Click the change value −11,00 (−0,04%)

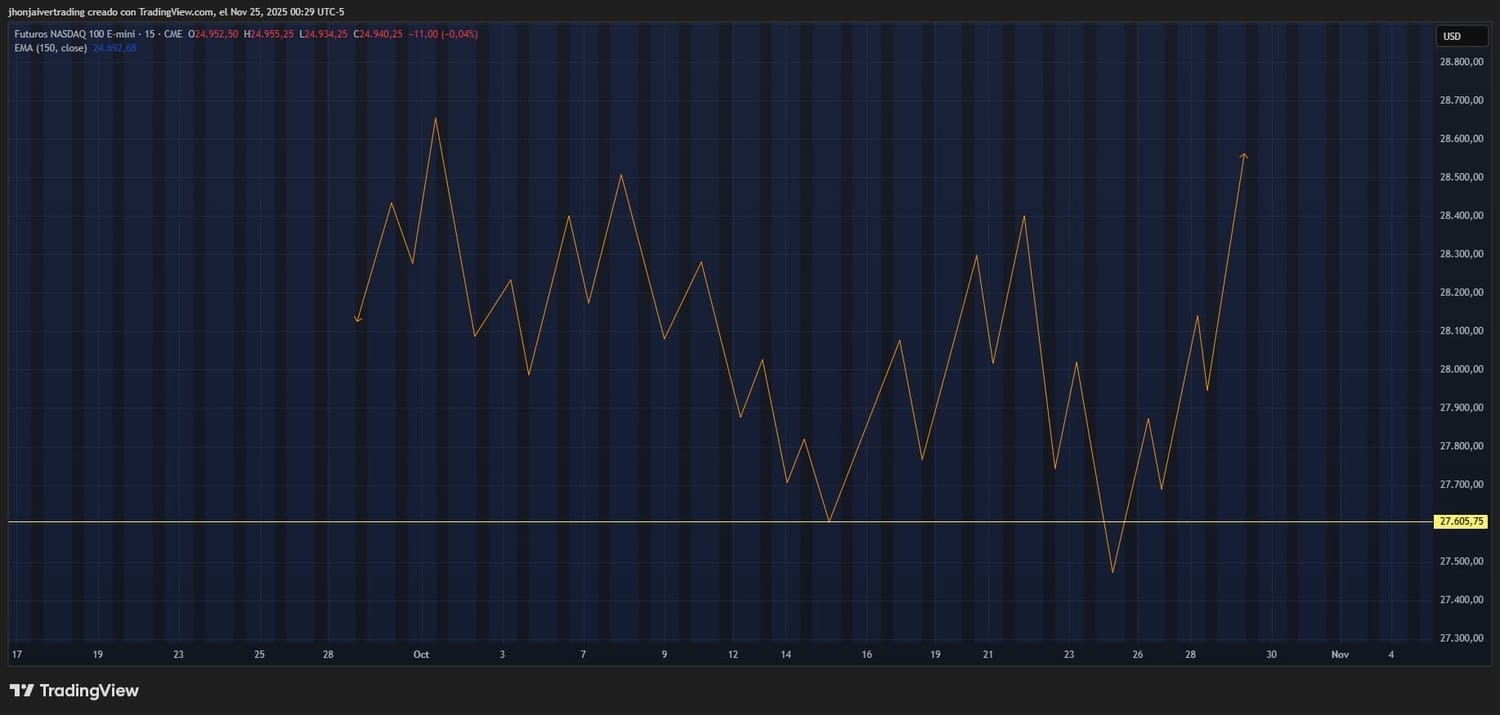[443, 34]
